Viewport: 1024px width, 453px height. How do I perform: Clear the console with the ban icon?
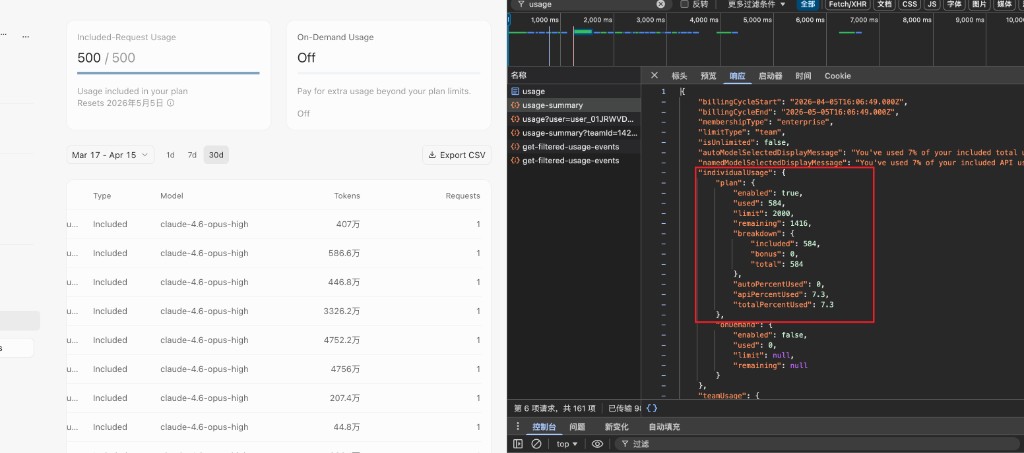(x=536, y=444)
